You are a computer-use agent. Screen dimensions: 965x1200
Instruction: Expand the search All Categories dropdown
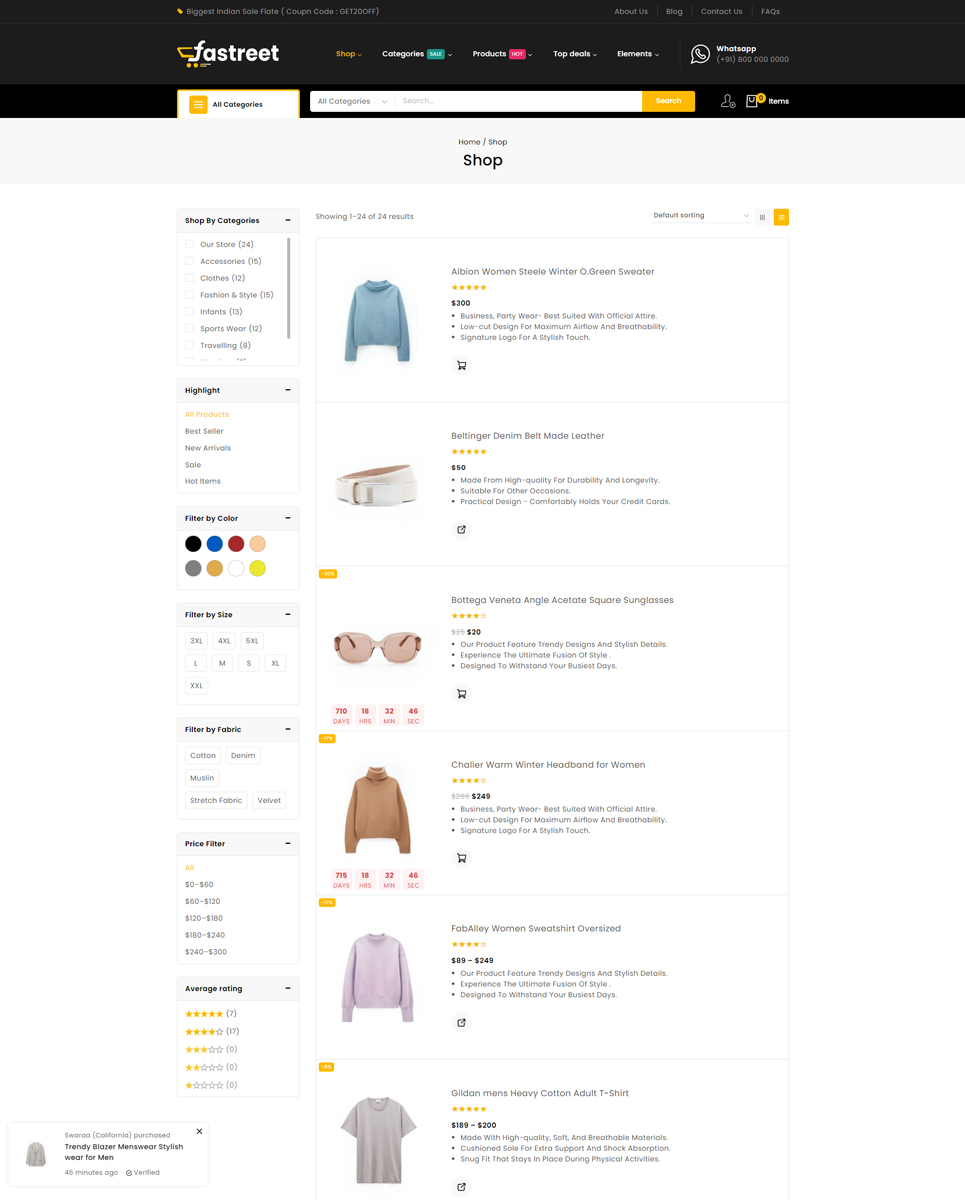(x=352, y=101)
